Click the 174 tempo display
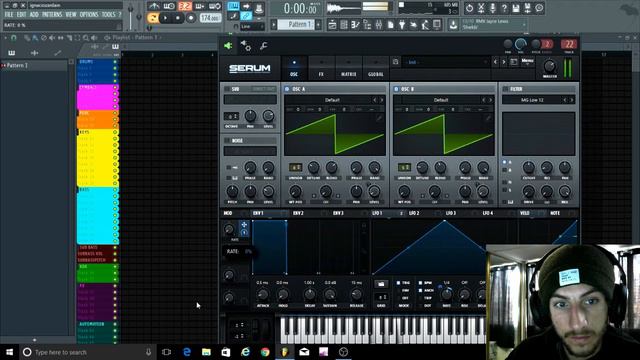This screenshot has height=360, width=640. 211,18
